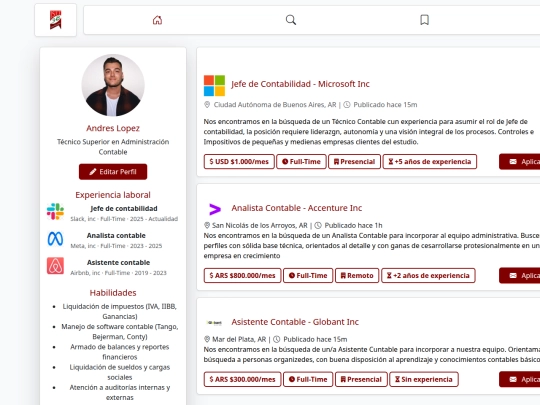Apply to the Accenture job posting
This screenshot has width=540, height=405.
(x=520, y=276)
